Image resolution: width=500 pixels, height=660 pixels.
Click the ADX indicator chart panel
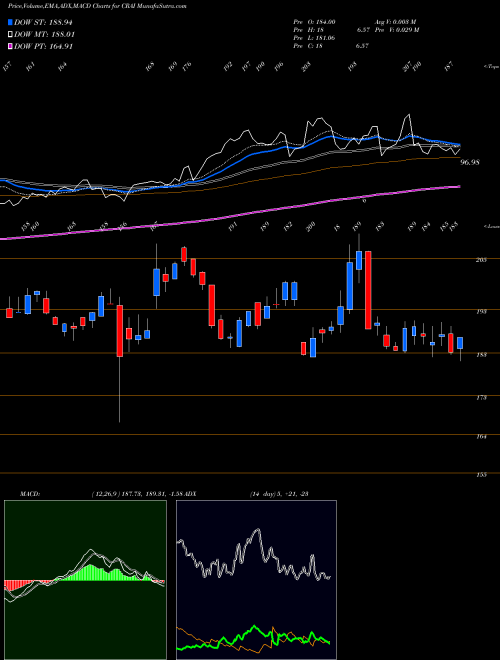pos(256,580)
